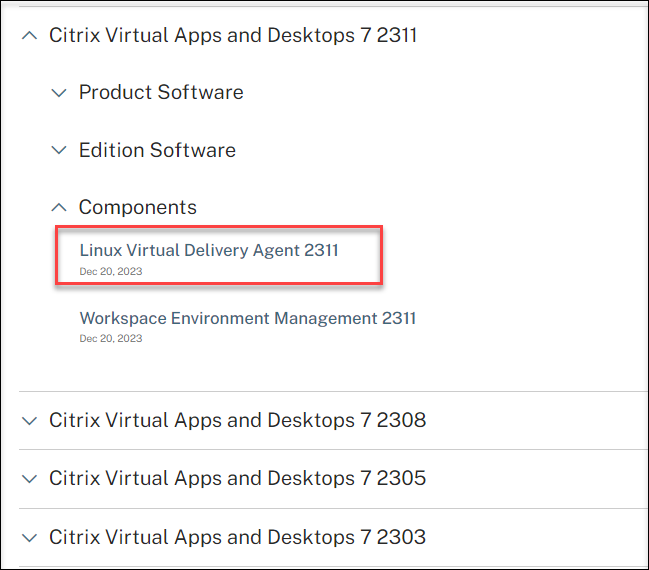Click the up chevron beside Components
This screenshot has height=570, width=649.
(x=59, y=207)
